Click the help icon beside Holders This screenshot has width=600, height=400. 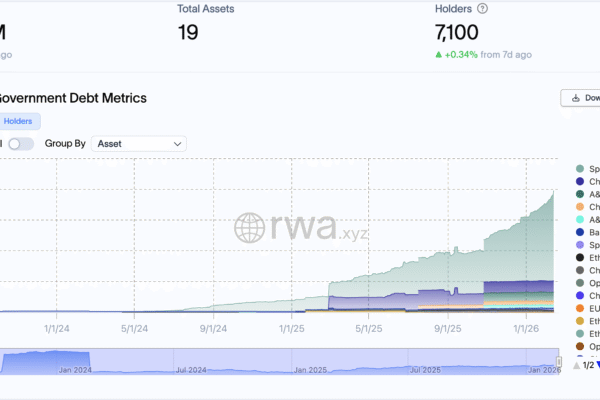pyautogui.click(x=483, y=8)
